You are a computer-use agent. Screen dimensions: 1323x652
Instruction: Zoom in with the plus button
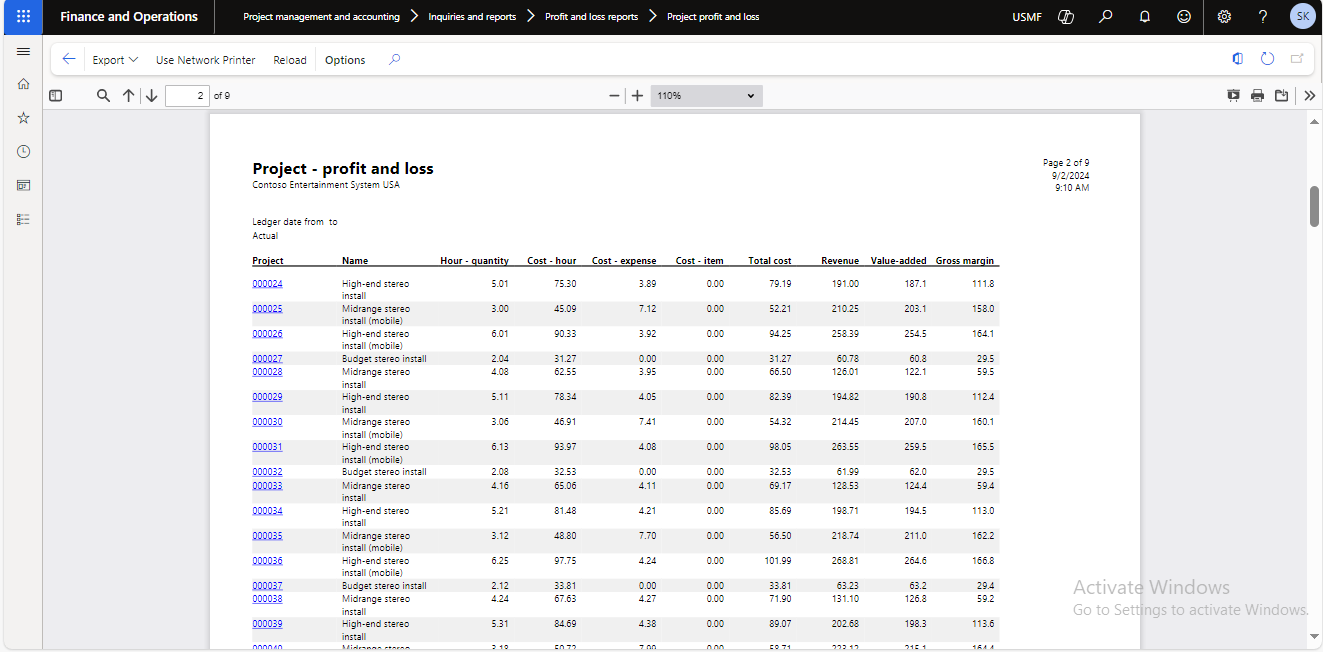[637, 96]
